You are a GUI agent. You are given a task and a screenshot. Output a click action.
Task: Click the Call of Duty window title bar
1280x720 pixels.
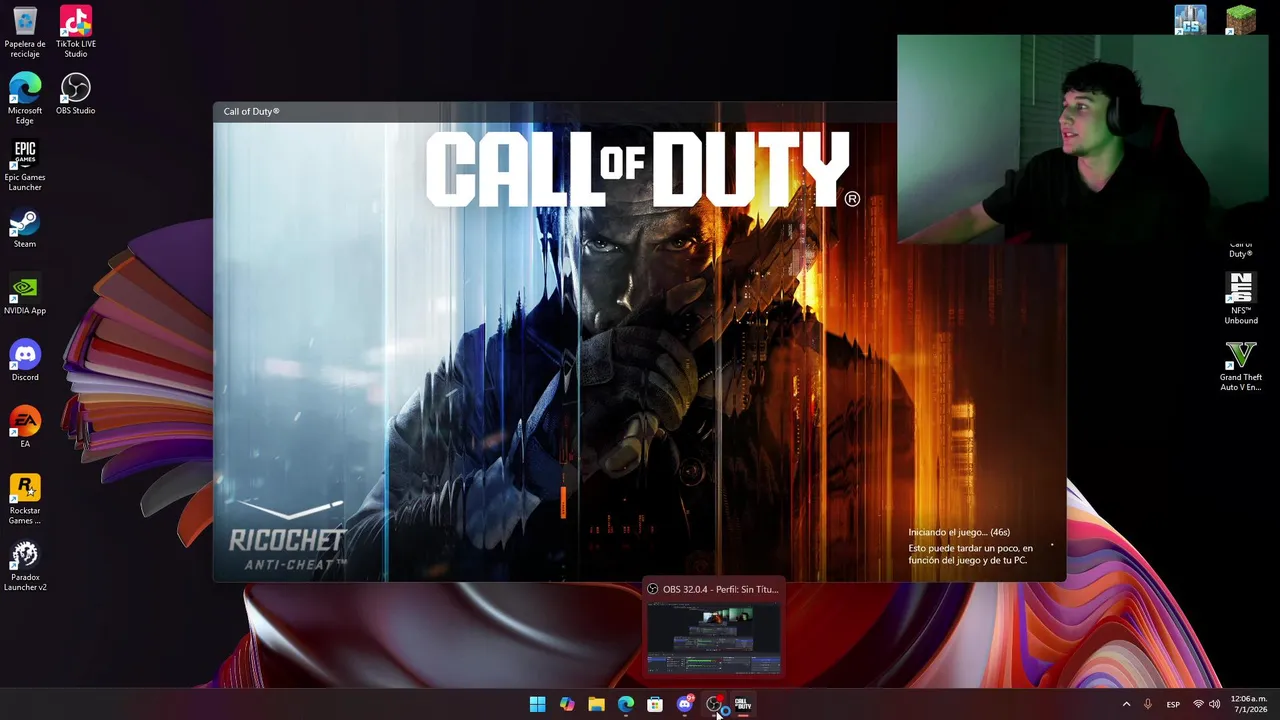click(555, 111)
